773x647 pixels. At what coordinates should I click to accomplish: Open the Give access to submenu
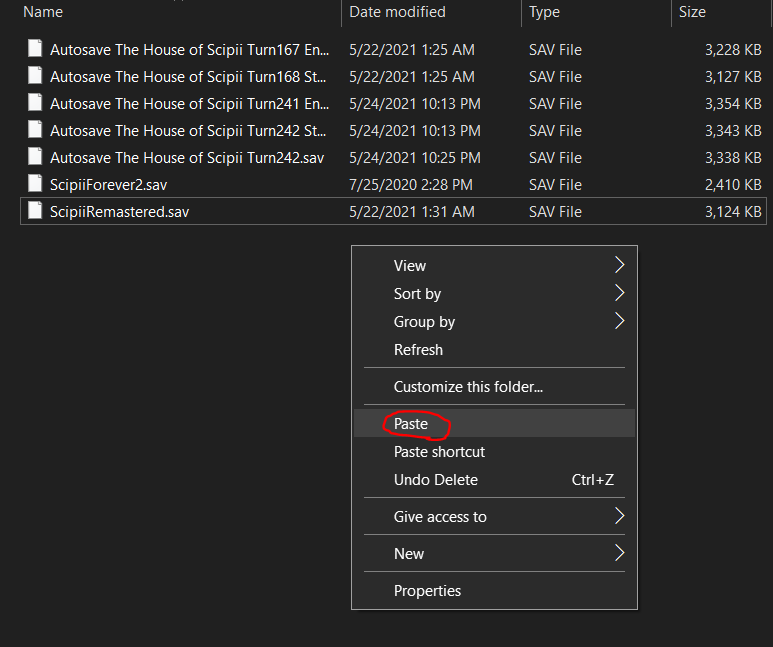pos(440,517)
